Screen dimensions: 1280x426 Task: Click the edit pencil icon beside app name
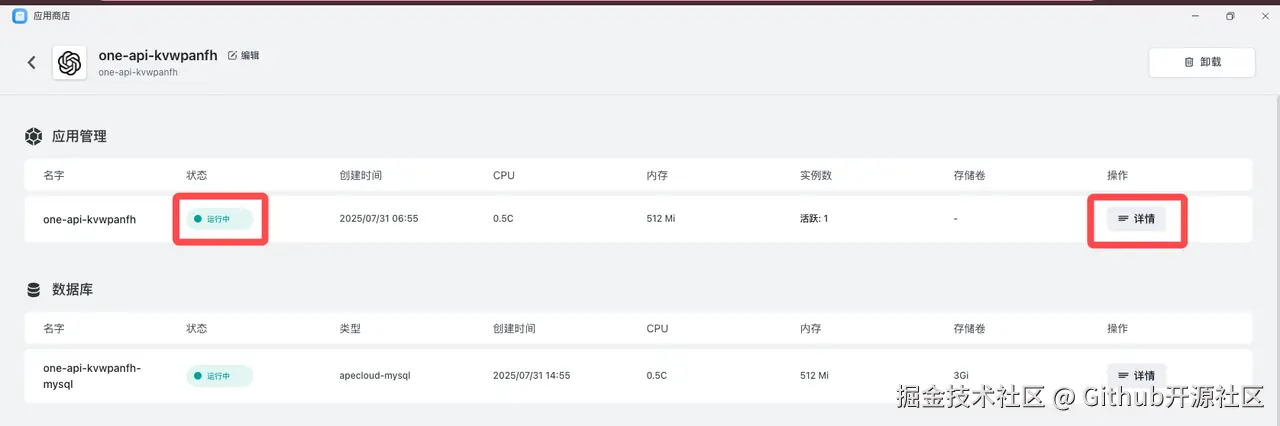[x=233, y=56]
